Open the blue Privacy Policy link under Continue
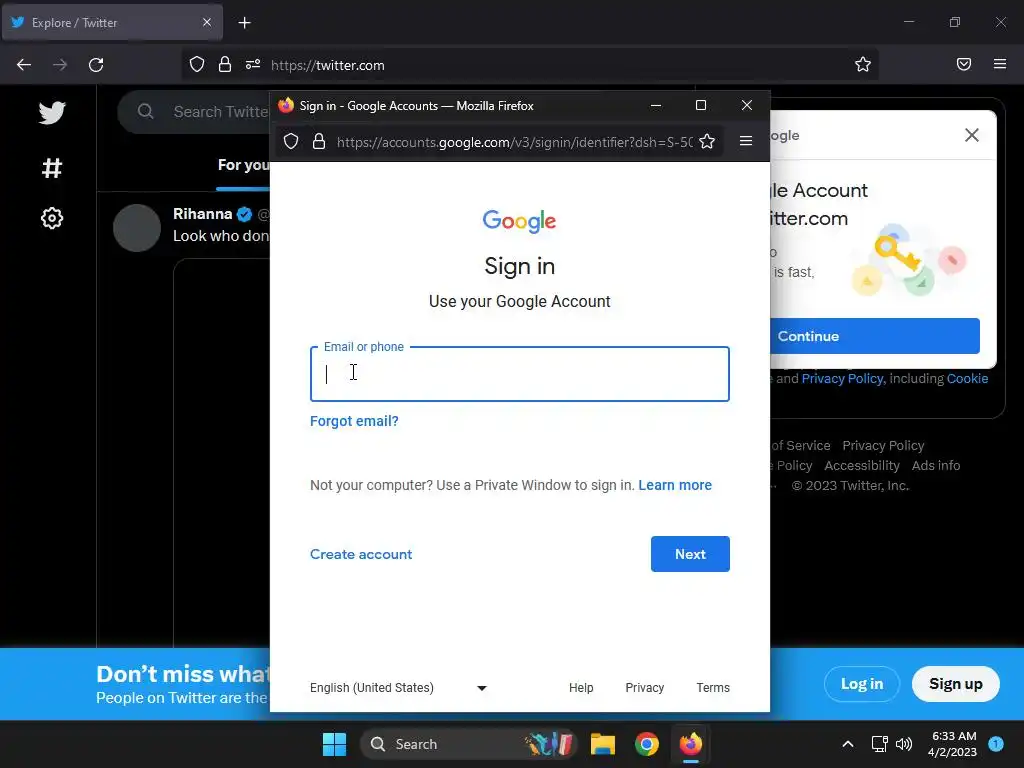 point(842,379)
